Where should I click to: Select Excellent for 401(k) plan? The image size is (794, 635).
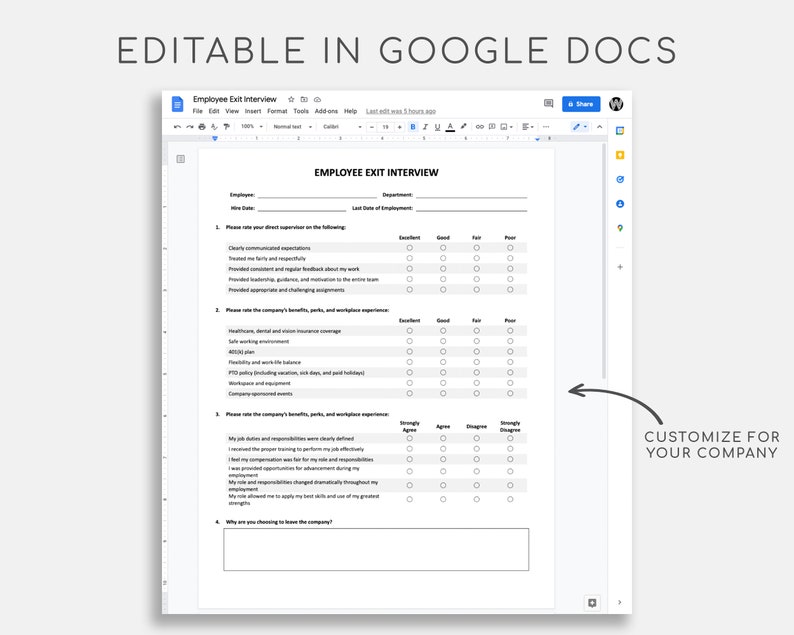click(x=409, y=351)
